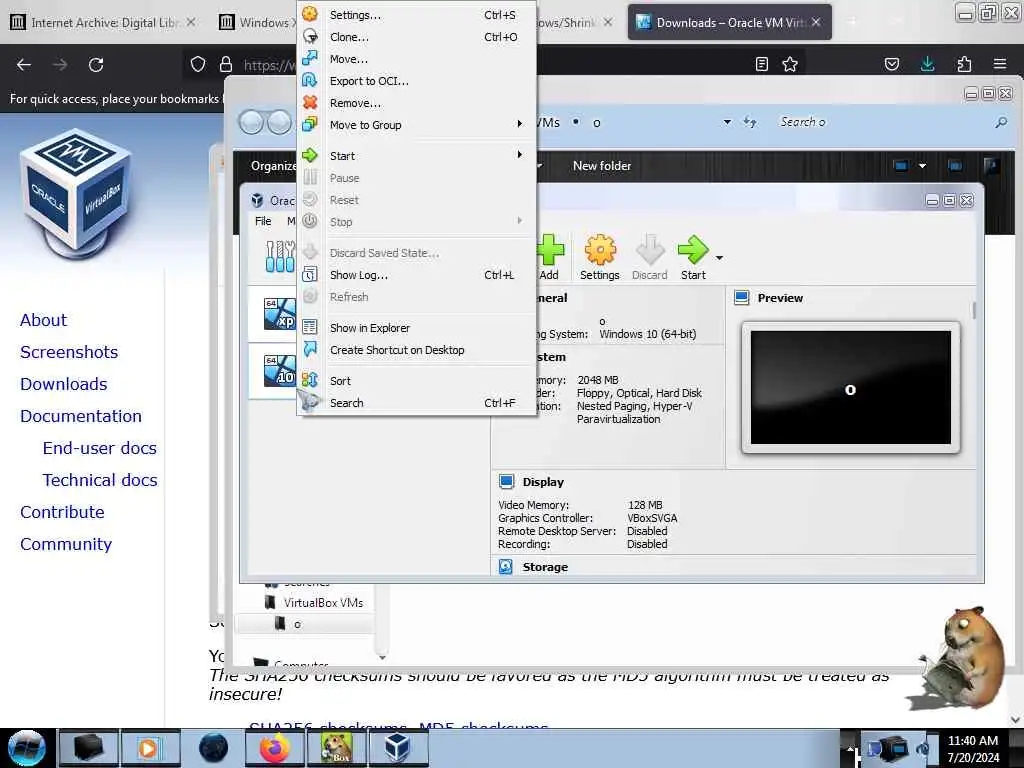Click the green Add toolbar icon
Screen dimensions: 1024x768
pyautogui.click(x=551, y=249)
